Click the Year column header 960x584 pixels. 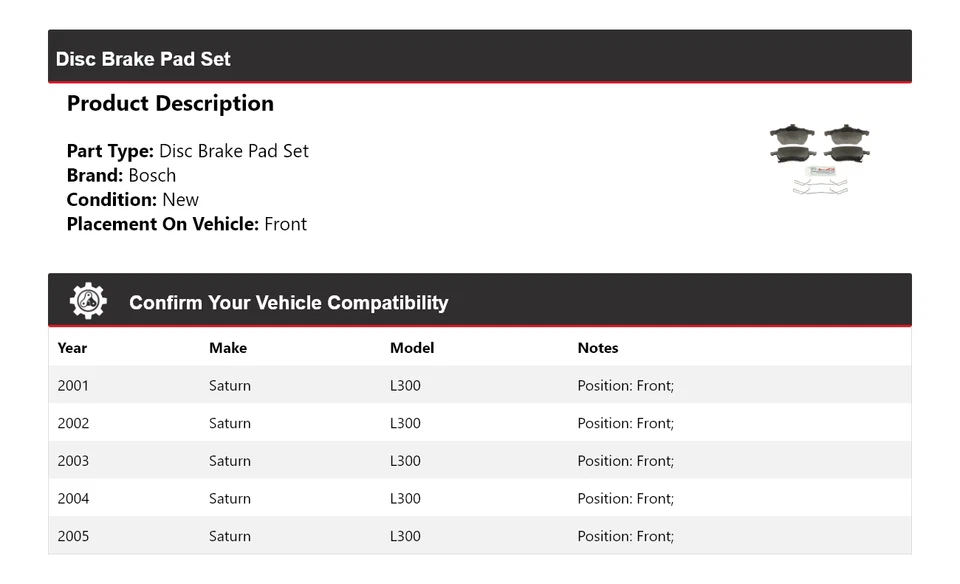click(72, 348)
